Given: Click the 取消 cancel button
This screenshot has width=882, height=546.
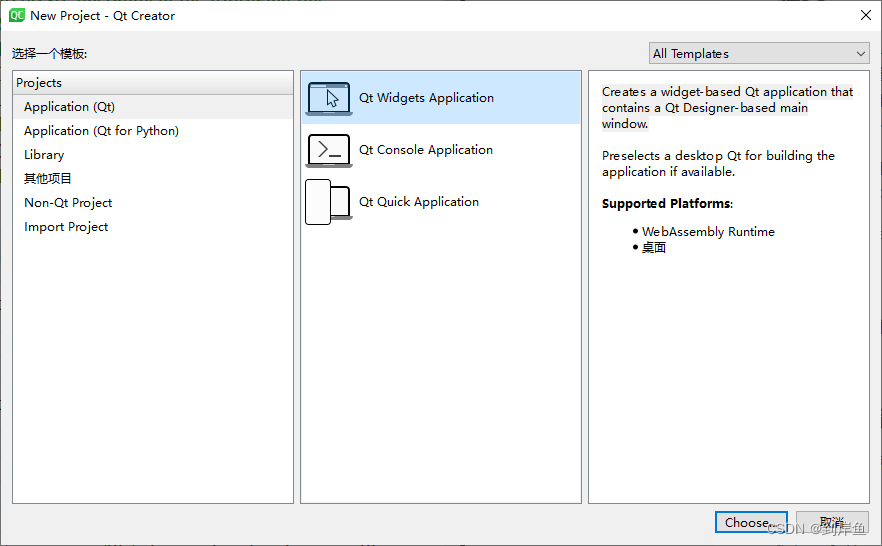Looking at the screenshot, I should pos(832,522).
